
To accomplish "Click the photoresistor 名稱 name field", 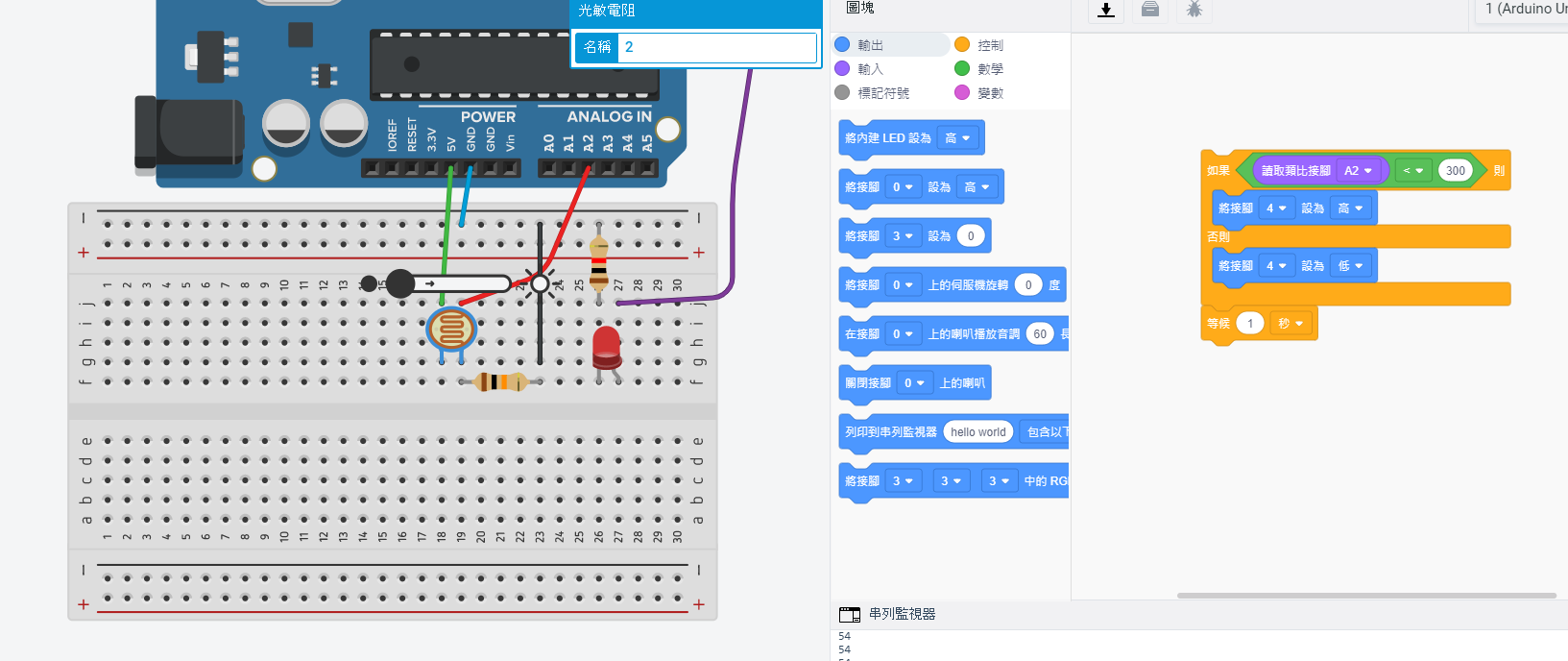I will click(x=716, y=47).
